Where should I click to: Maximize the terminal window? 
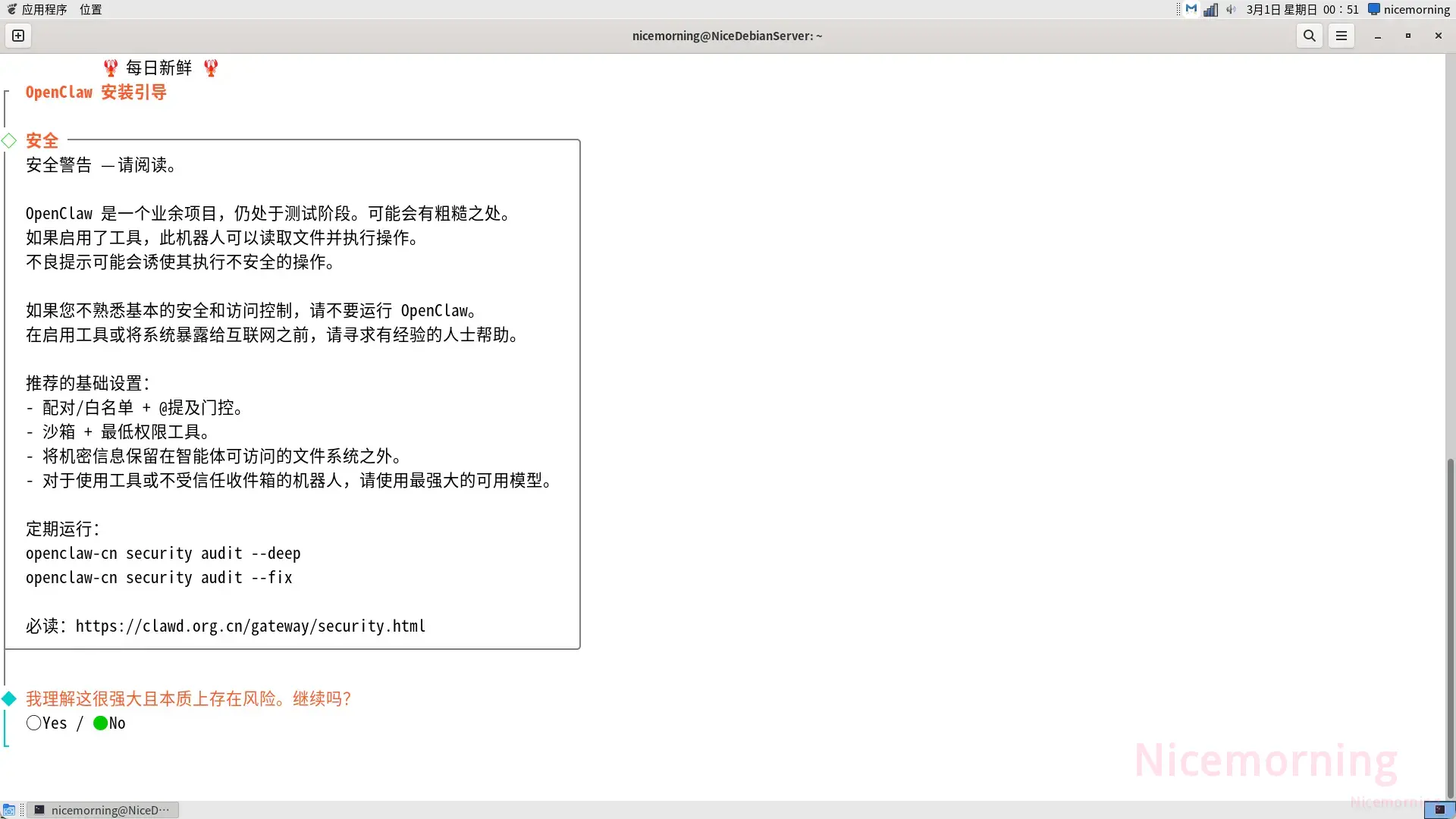(x=1408, y=36)
